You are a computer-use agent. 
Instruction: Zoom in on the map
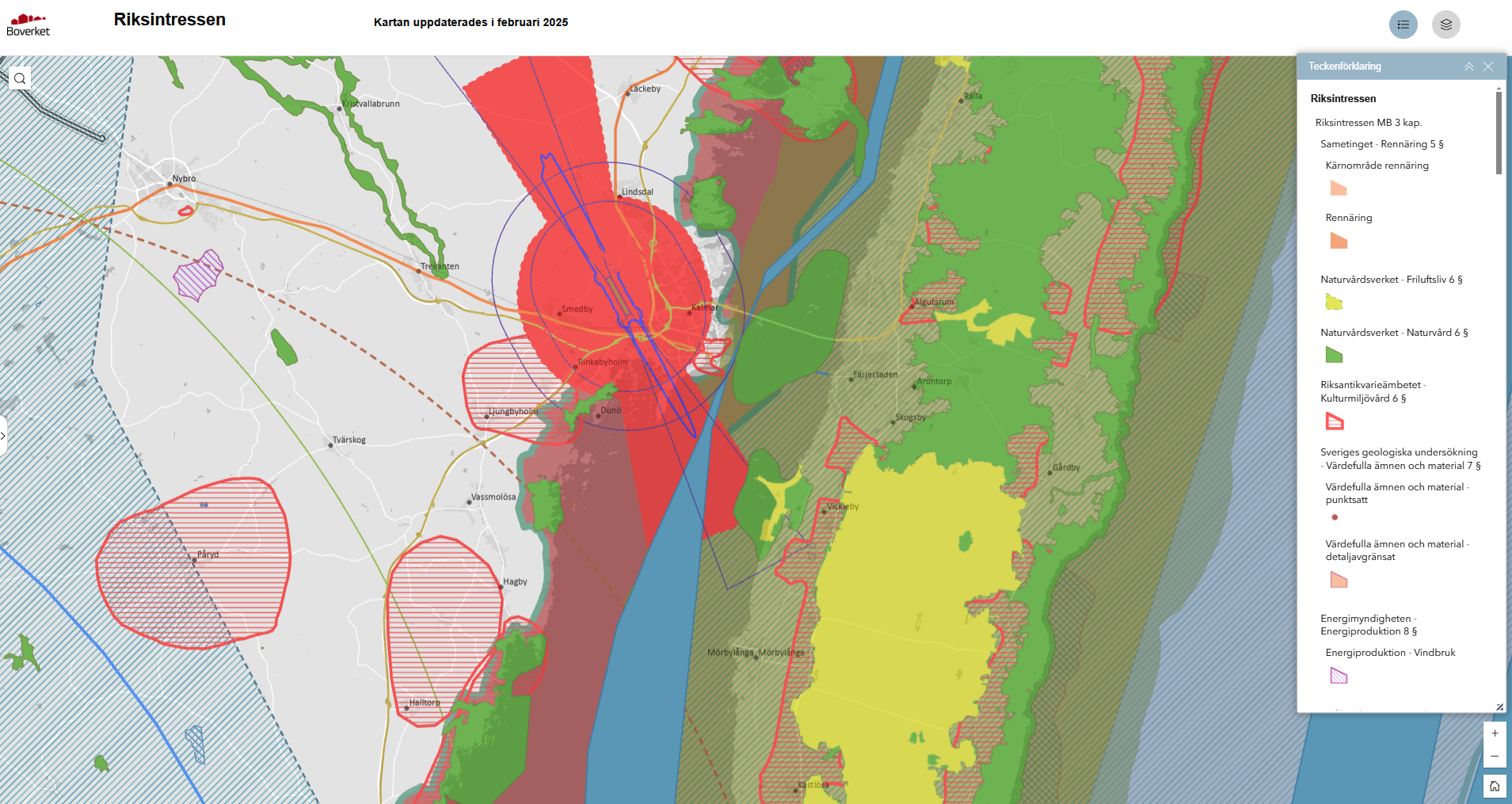tap(1494, 734)
